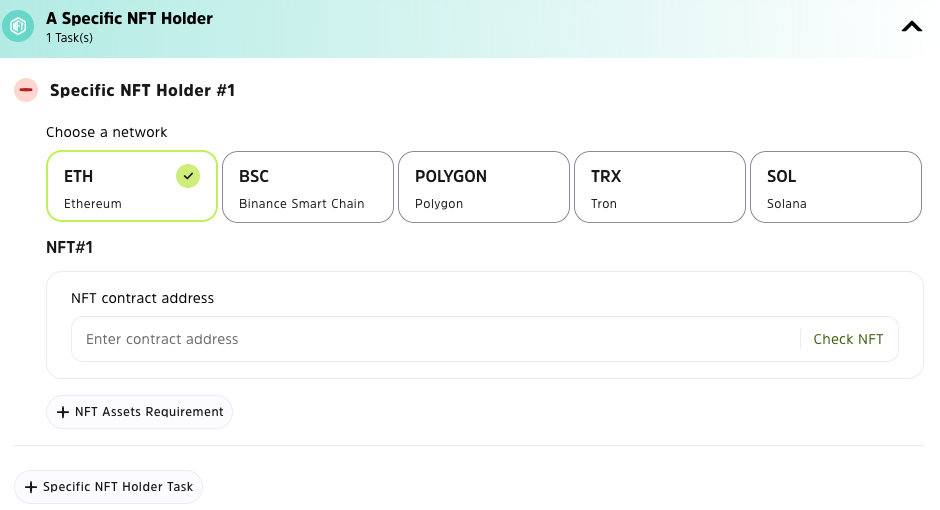Select the POLYGON network option
This screenshot has height=510, width=940.
(x=483, y=186)
